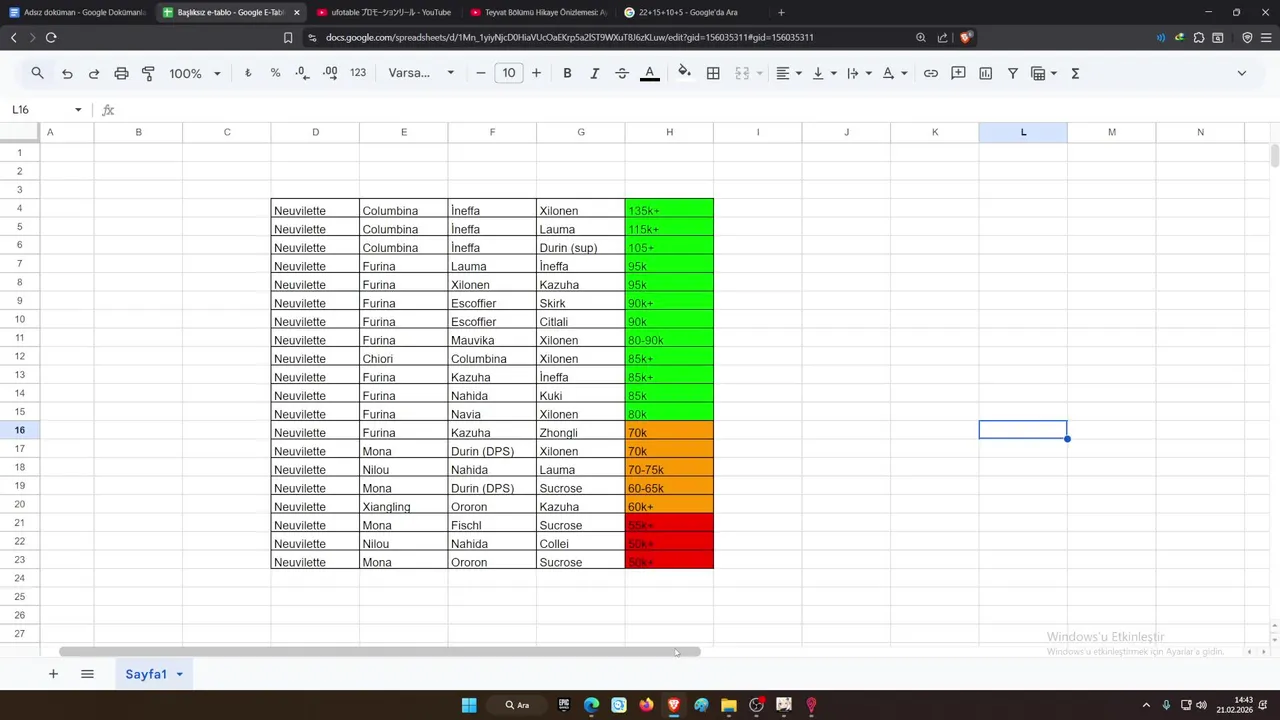Open the search menus magnifier
Viewport: 1280px width, 720px height.
(x=37, y=73)
